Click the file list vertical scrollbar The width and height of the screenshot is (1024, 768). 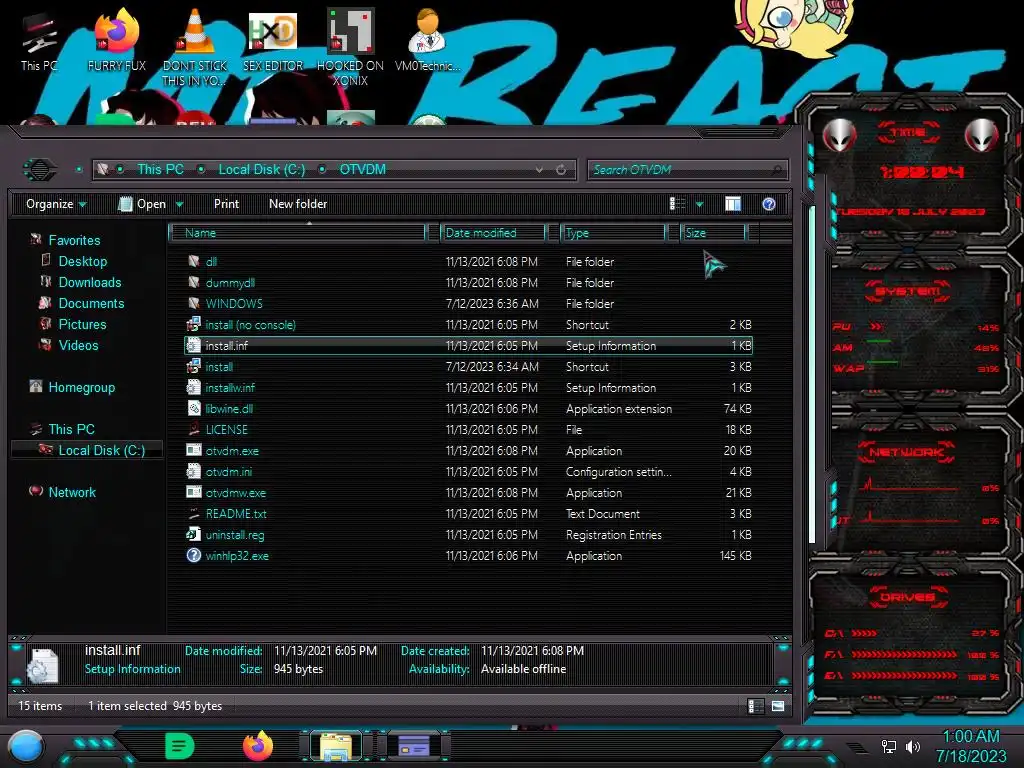tap(812, 374)
